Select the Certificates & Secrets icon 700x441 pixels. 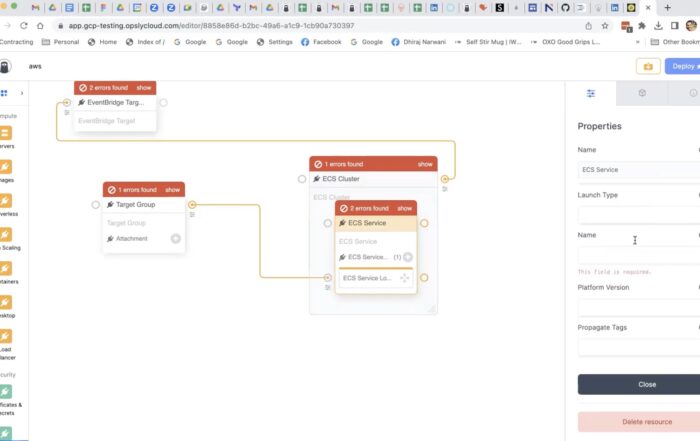[x=6, y=392]
